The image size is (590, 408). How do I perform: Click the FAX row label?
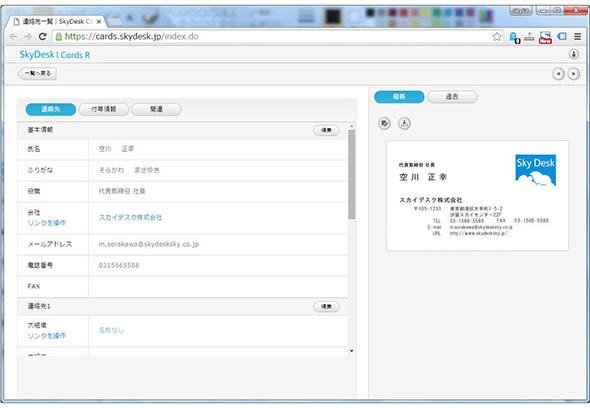(34, 286)
